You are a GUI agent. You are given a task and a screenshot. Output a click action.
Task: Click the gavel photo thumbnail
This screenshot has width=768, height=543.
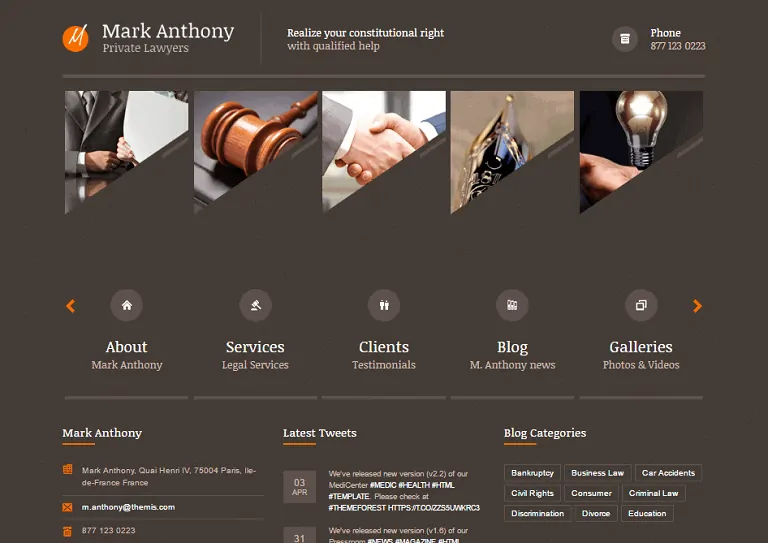point(255,152)
